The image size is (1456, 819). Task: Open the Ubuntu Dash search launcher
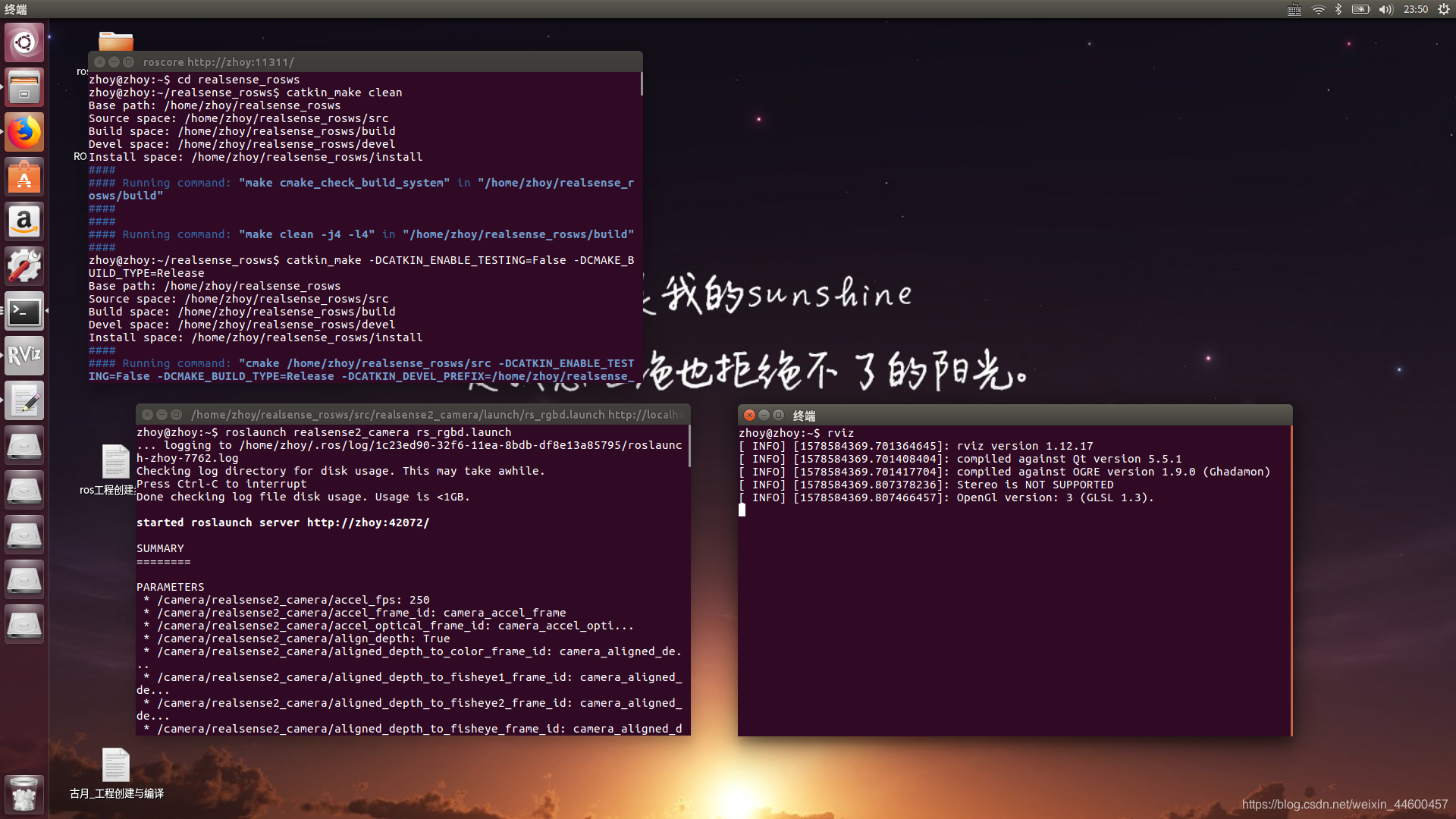point(24,42)
